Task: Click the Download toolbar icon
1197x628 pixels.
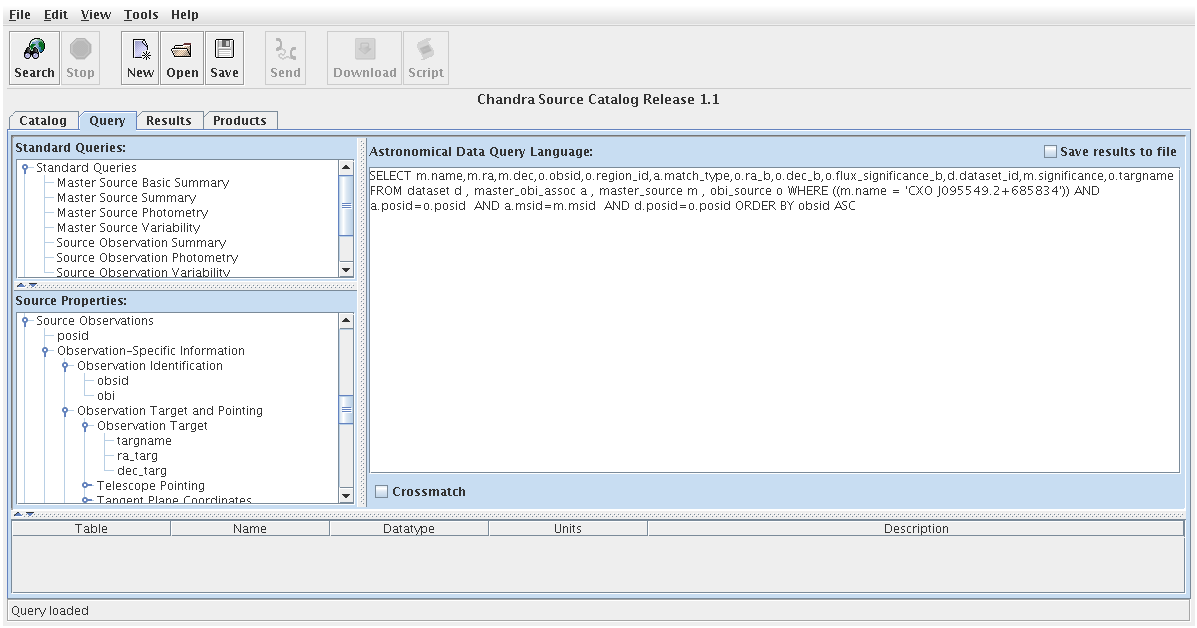Action: click(365, 49)
